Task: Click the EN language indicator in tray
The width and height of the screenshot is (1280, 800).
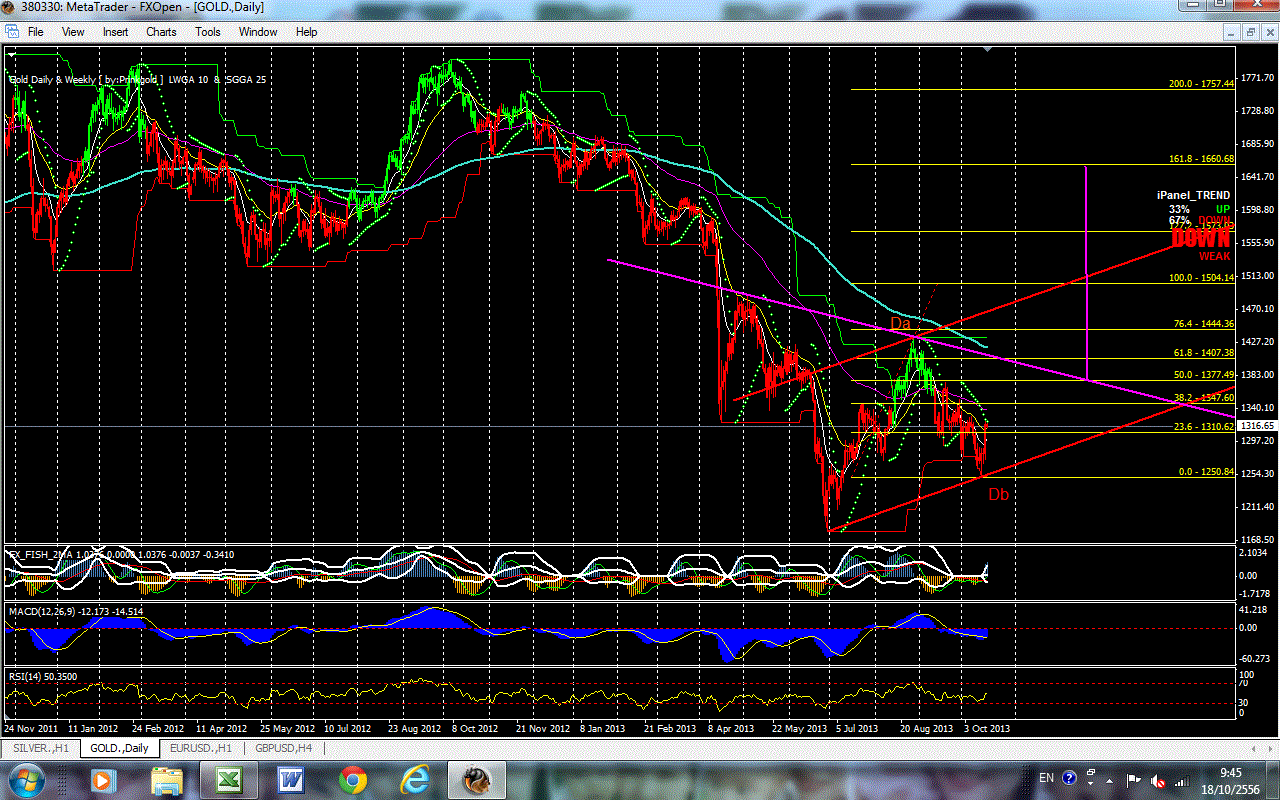Action: coord(1047,778)
